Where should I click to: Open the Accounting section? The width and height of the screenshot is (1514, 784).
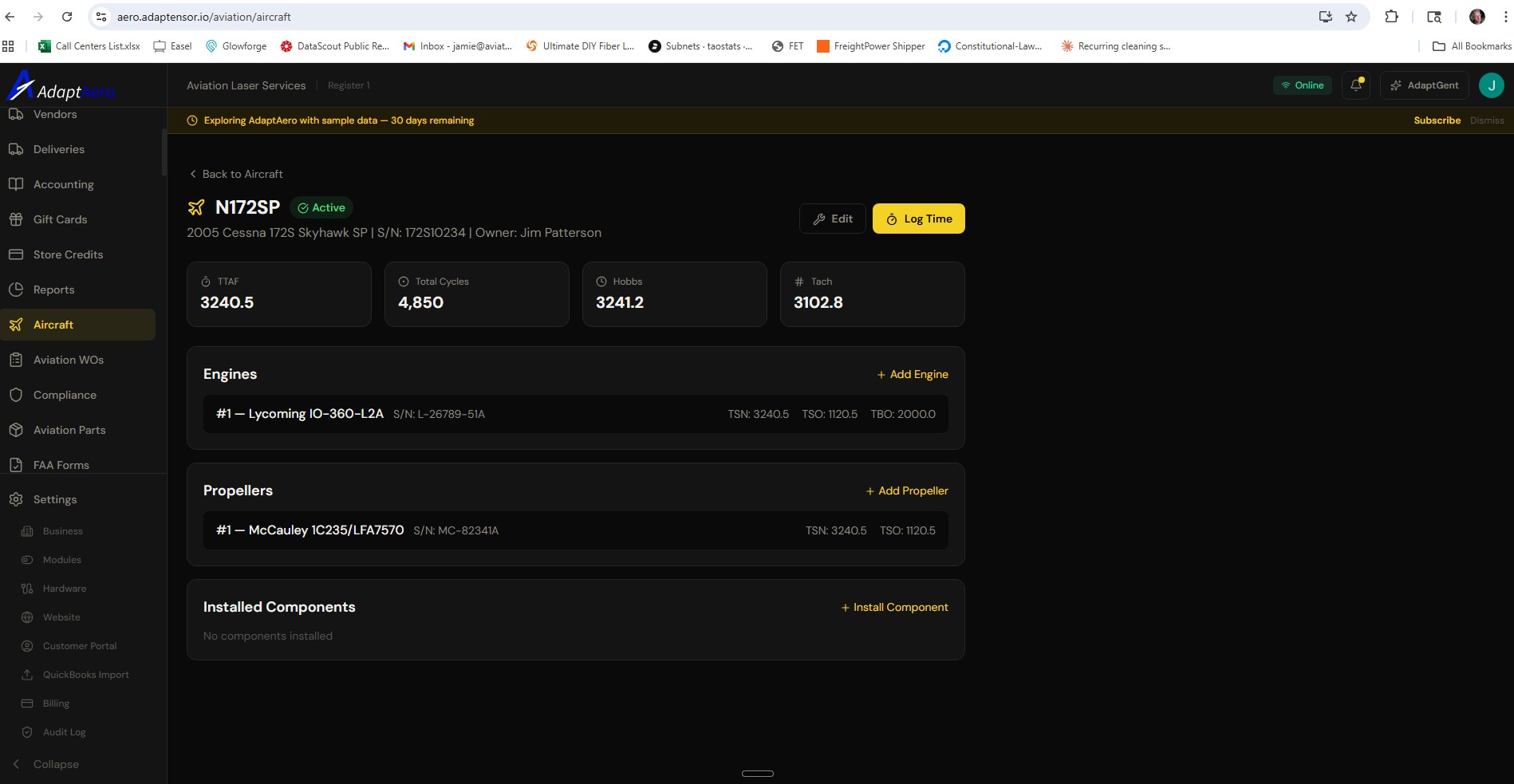[62, 183]
